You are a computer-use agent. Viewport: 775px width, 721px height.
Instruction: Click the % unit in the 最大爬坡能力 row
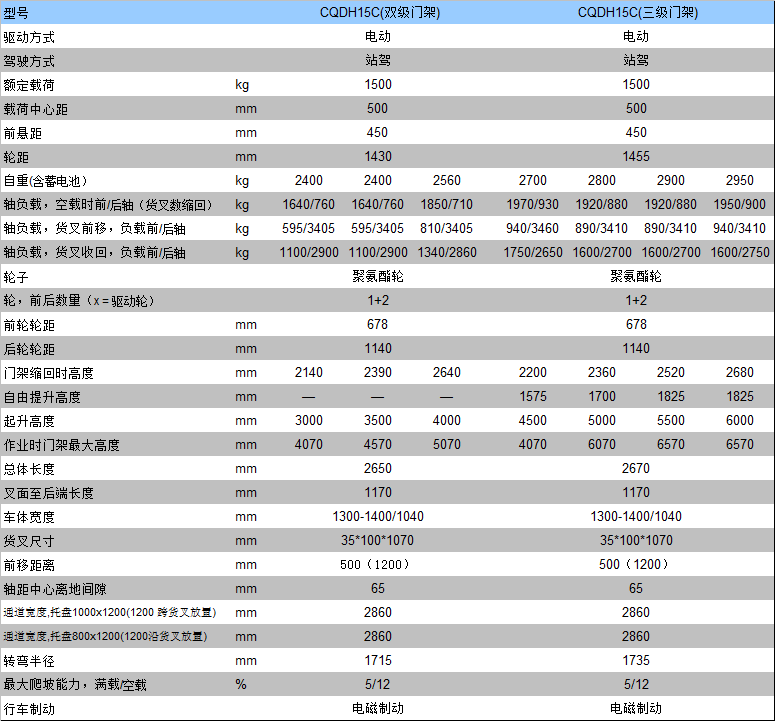240,685
